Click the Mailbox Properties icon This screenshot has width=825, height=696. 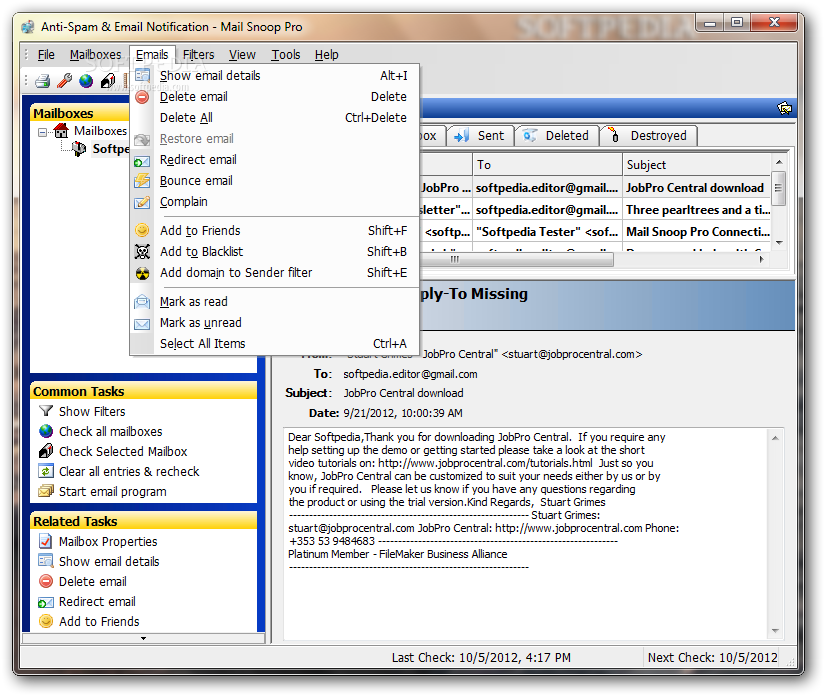point(46,541)
